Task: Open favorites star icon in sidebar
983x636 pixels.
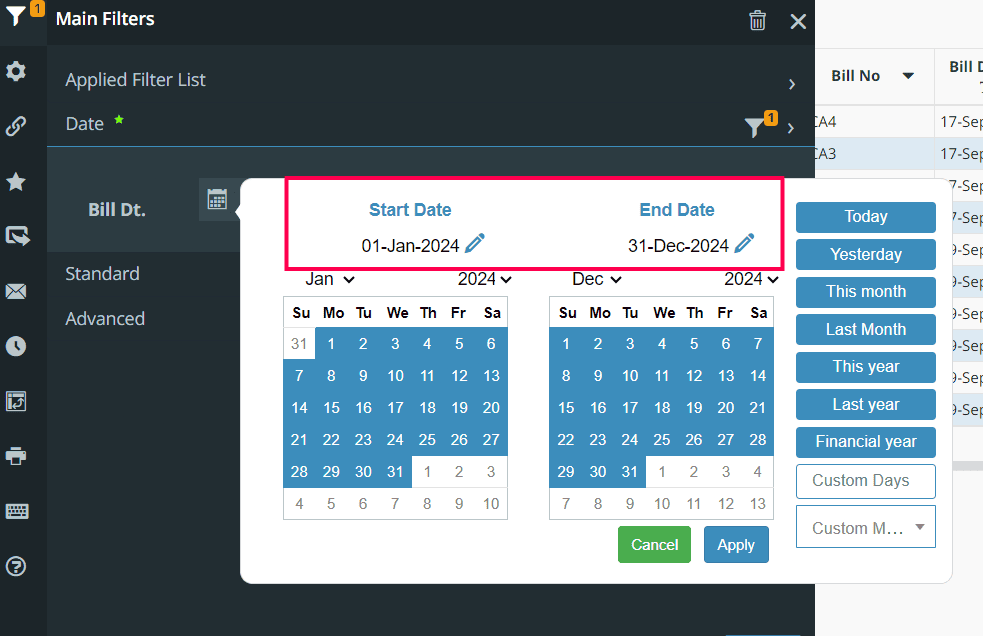Action: pos(16,182)
